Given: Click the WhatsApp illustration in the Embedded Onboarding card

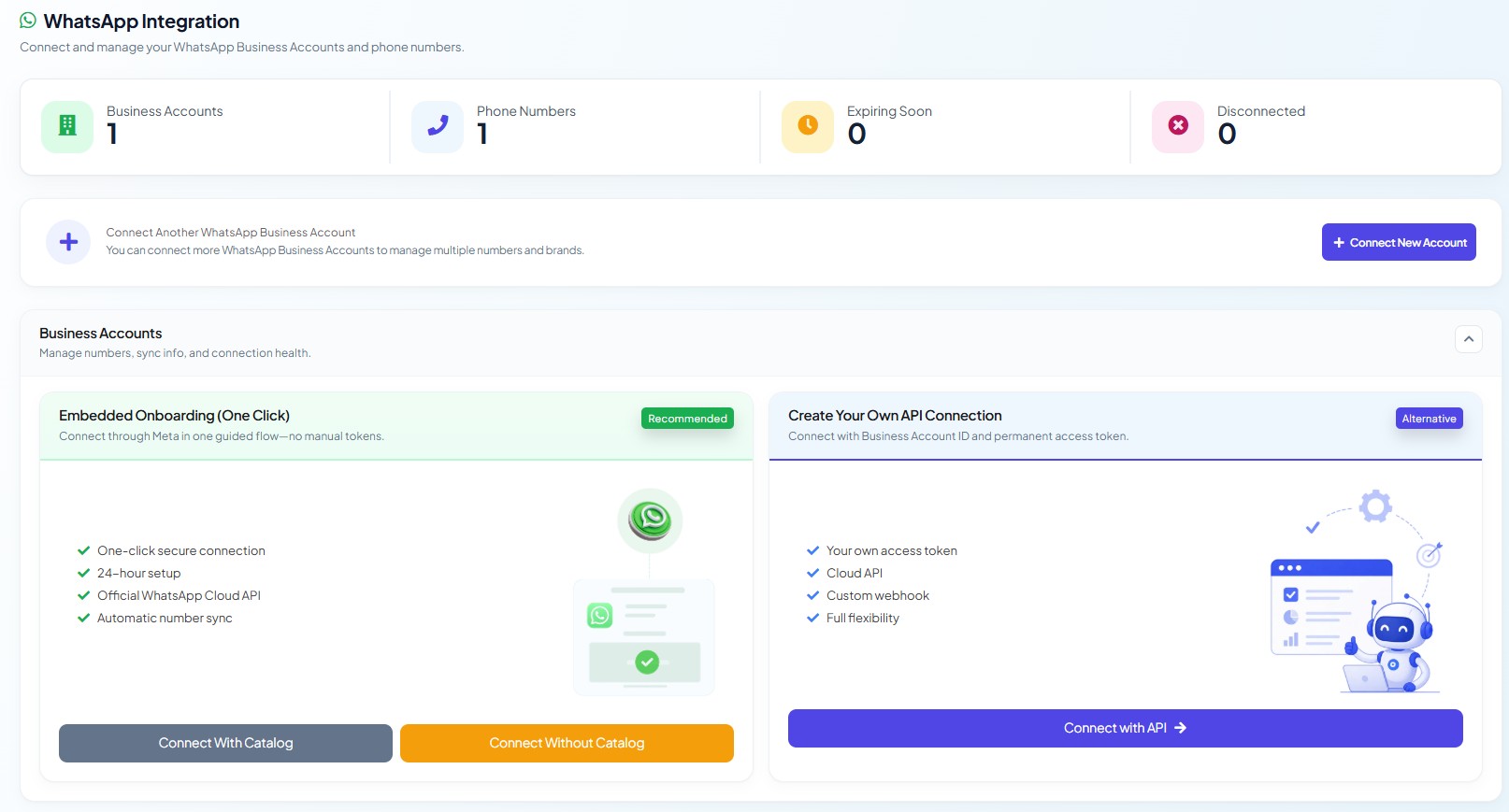Looking at the screenshot, I should tap(645, 591).
